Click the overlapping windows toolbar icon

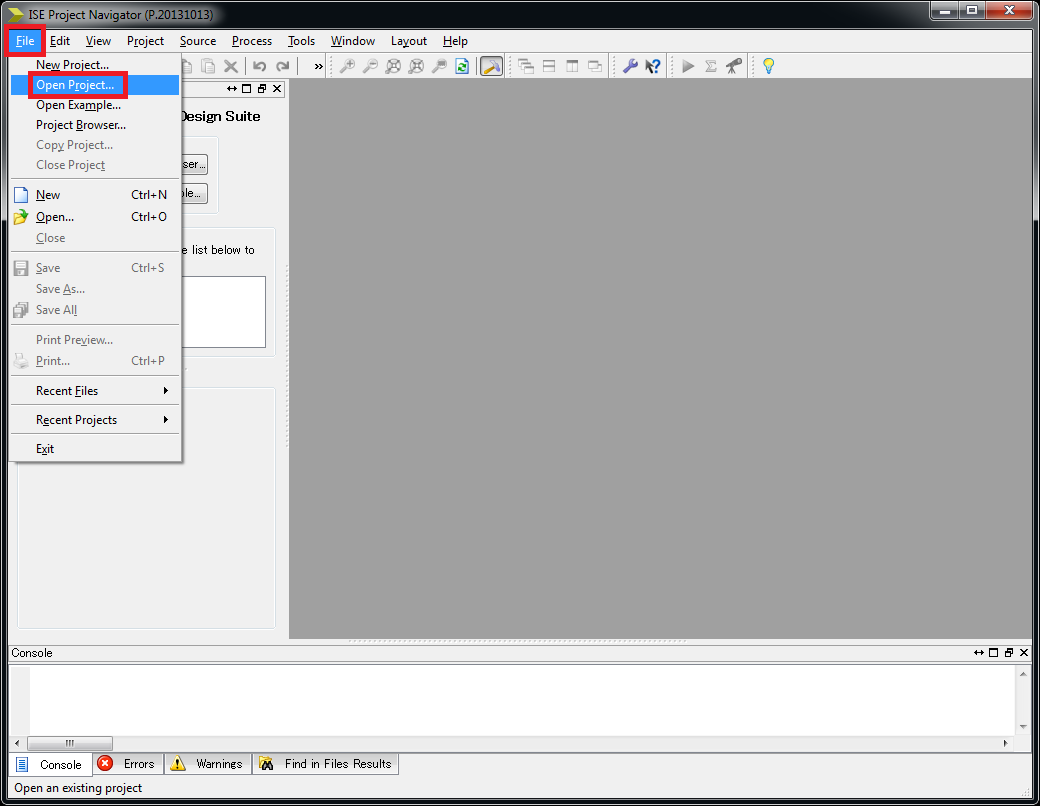click(x=595, y=66)
